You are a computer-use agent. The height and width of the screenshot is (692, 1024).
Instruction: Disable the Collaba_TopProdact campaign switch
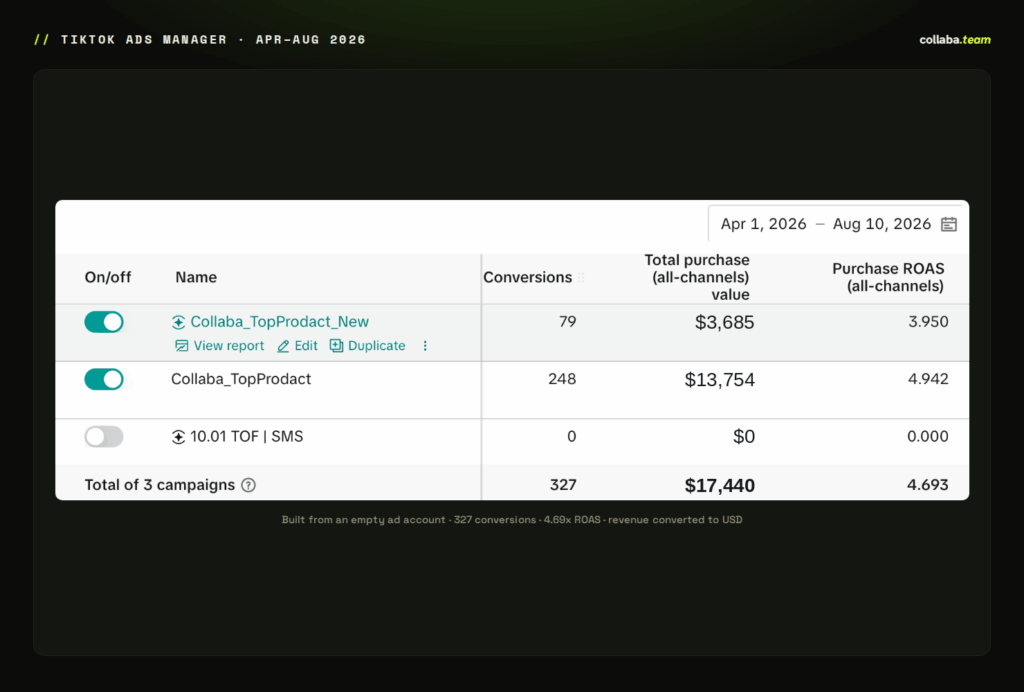coord(104,379)
